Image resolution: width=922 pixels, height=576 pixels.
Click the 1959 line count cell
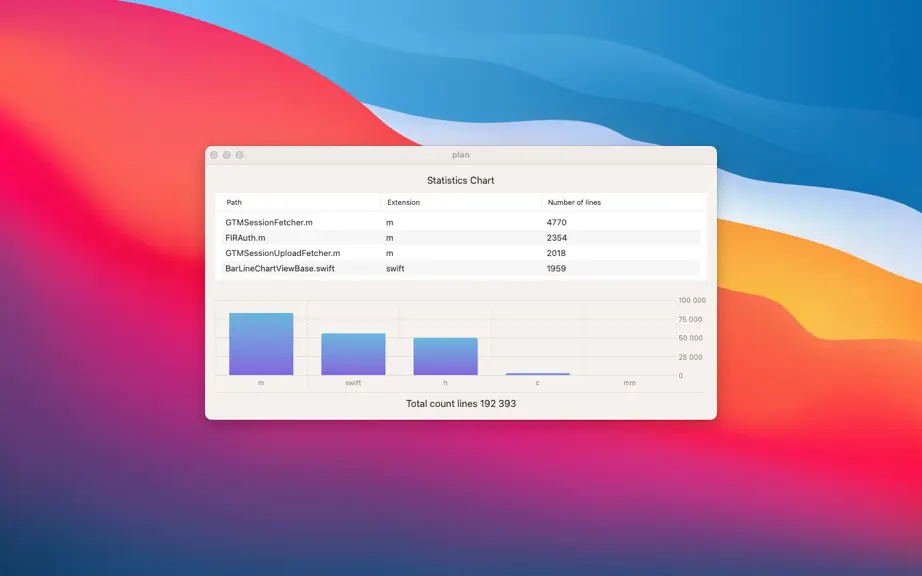(x=556, y=268)
